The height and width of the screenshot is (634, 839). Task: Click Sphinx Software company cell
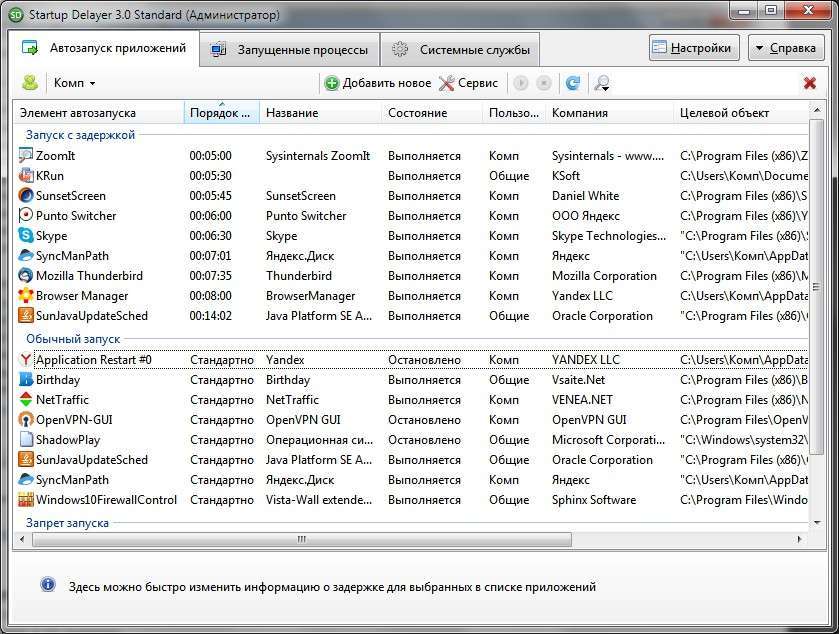(594, 500)
